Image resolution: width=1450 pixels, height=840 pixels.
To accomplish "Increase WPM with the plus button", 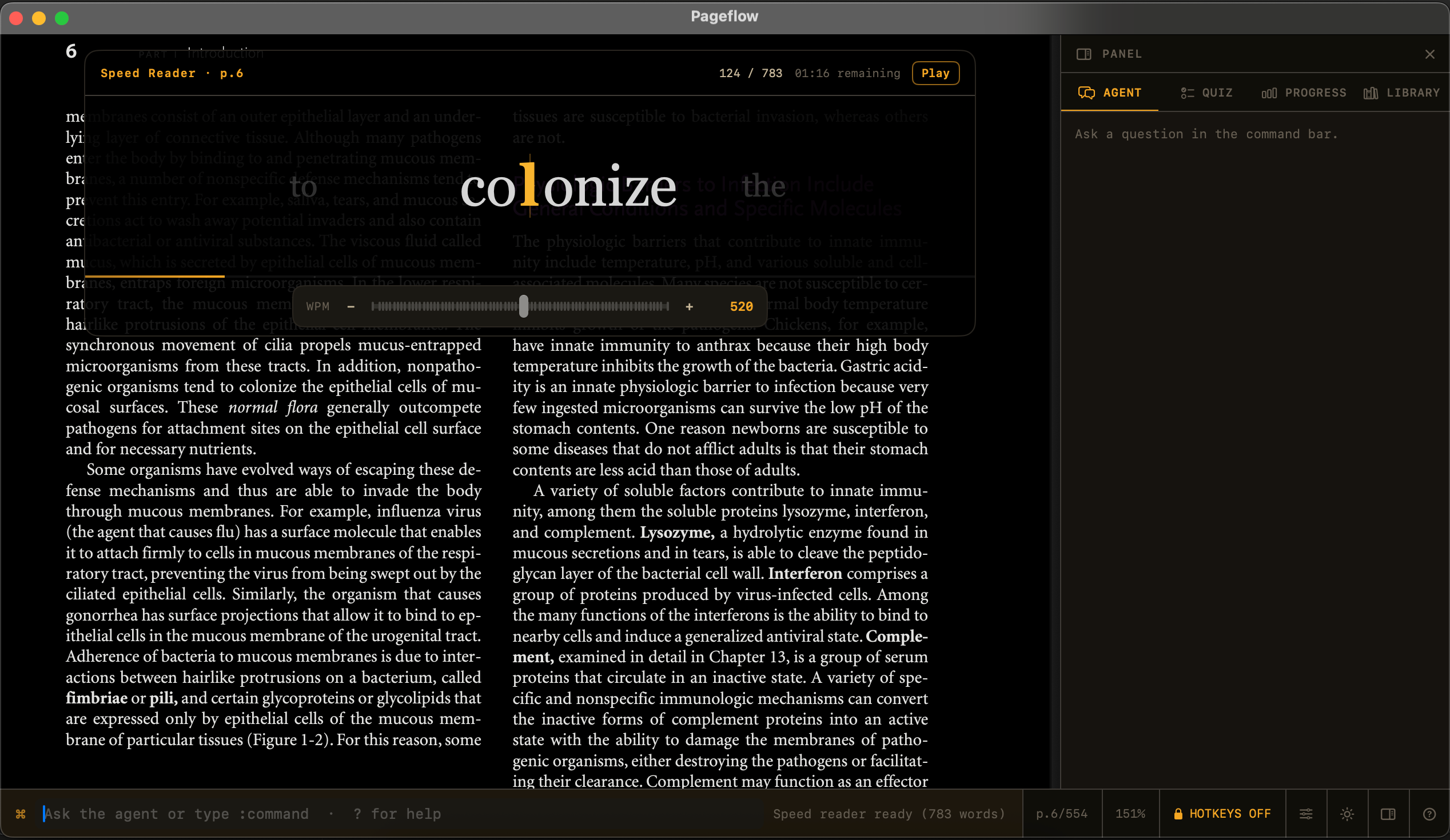I will tap(690, 306).
